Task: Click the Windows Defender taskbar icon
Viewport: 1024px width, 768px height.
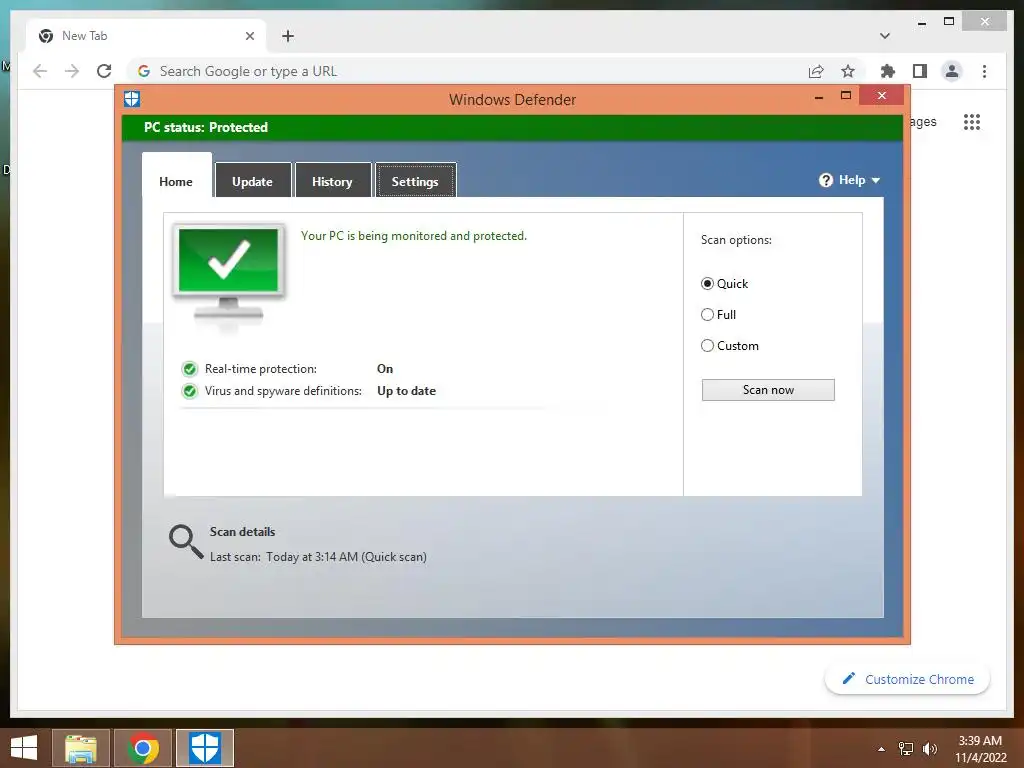Action: coord(204,748)
